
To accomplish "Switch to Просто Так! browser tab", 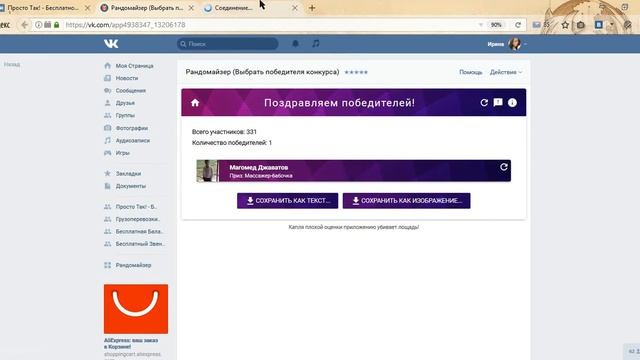I will [43, 8].
